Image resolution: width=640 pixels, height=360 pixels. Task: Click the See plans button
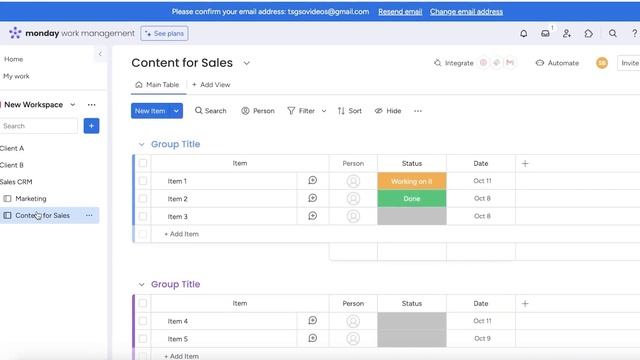point(164,33)
